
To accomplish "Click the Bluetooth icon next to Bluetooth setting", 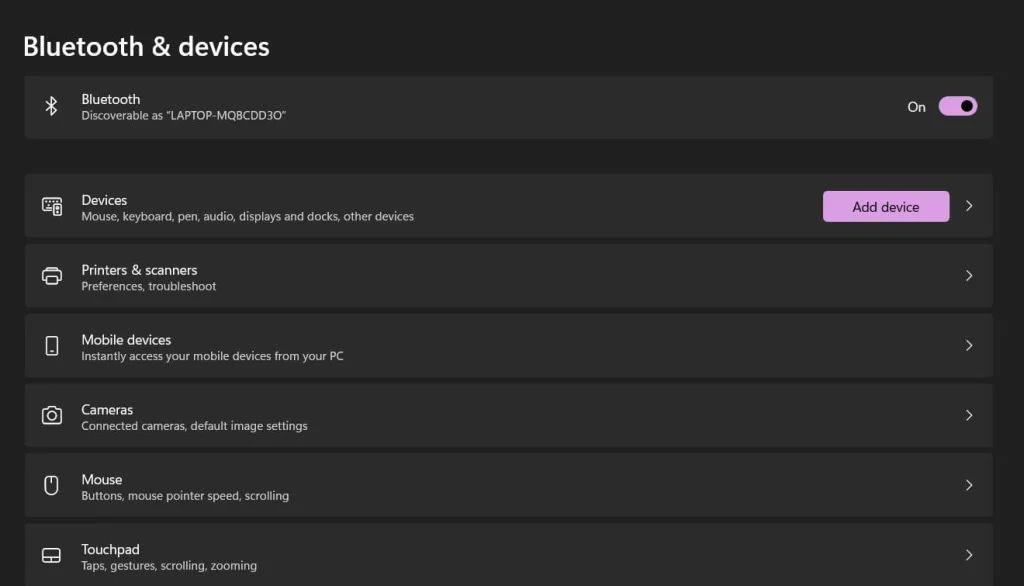I will (51, 106).
